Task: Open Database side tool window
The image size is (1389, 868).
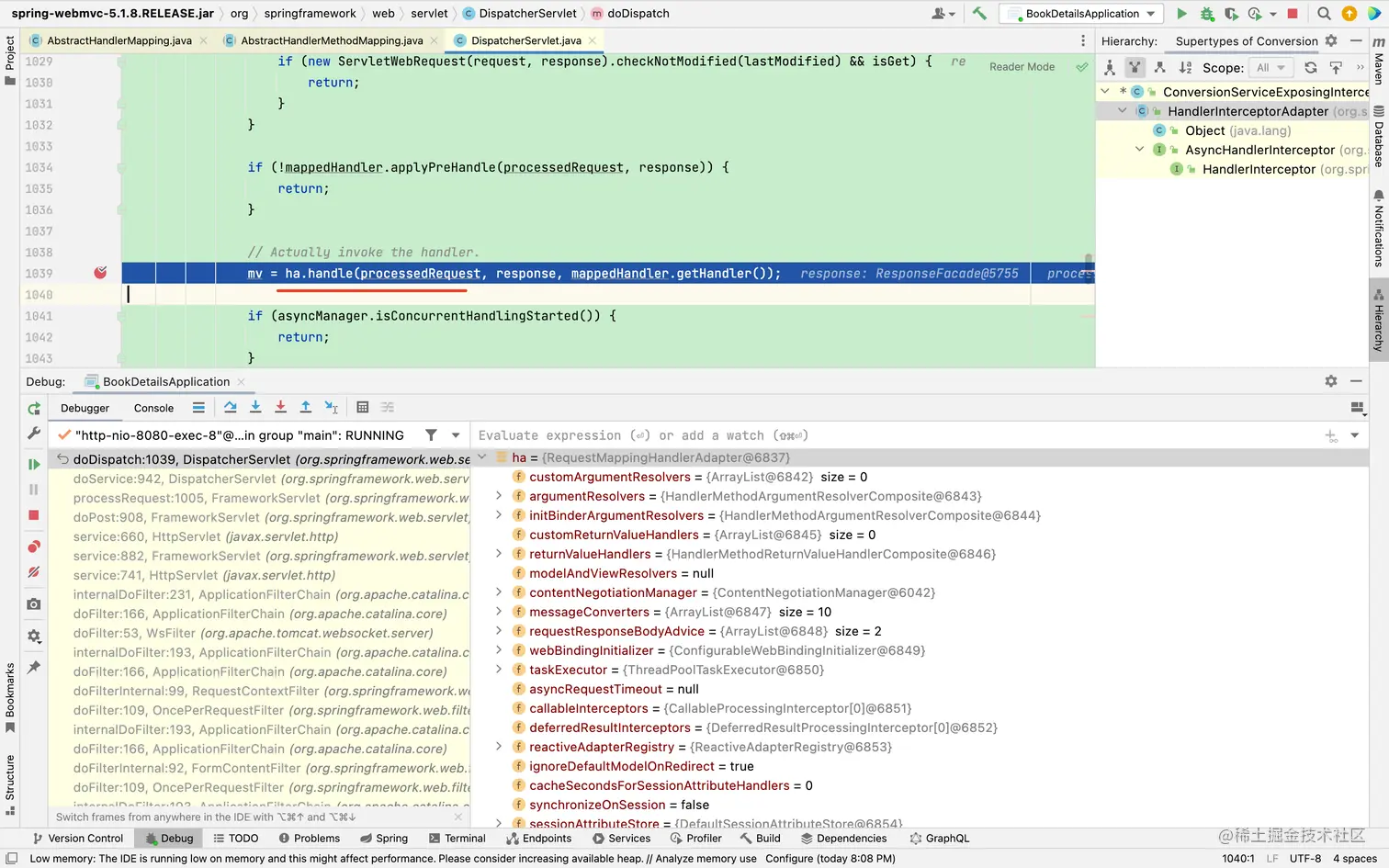Action: pyautogui.click(x=1378, y=136)
